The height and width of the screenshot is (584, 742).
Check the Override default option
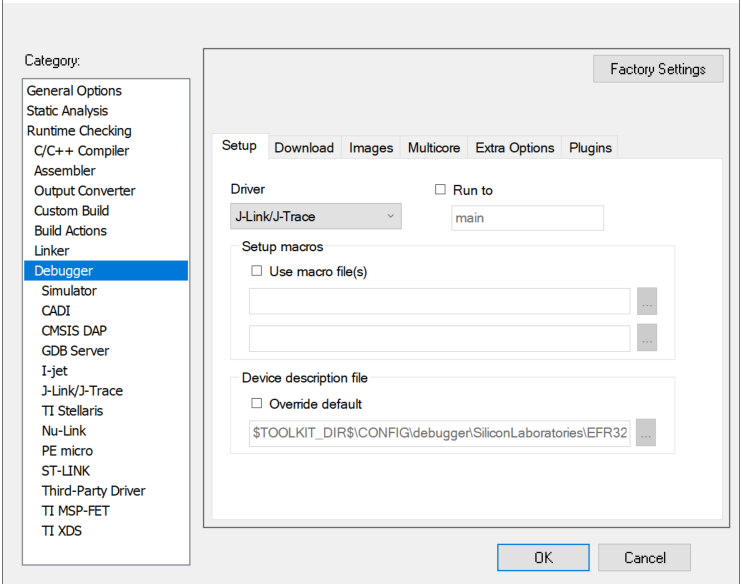tap(257, 404)
